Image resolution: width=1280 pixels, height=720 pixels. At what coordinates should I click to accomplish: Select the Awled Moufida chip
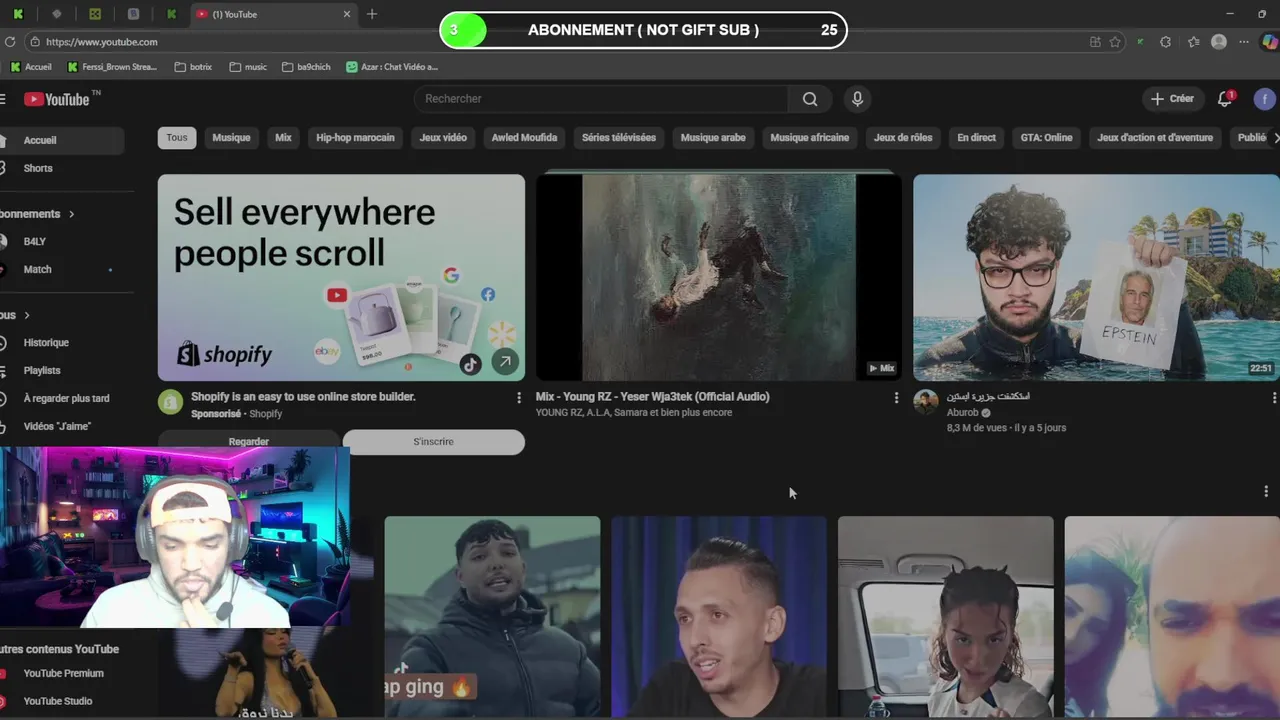coord(524,138)
